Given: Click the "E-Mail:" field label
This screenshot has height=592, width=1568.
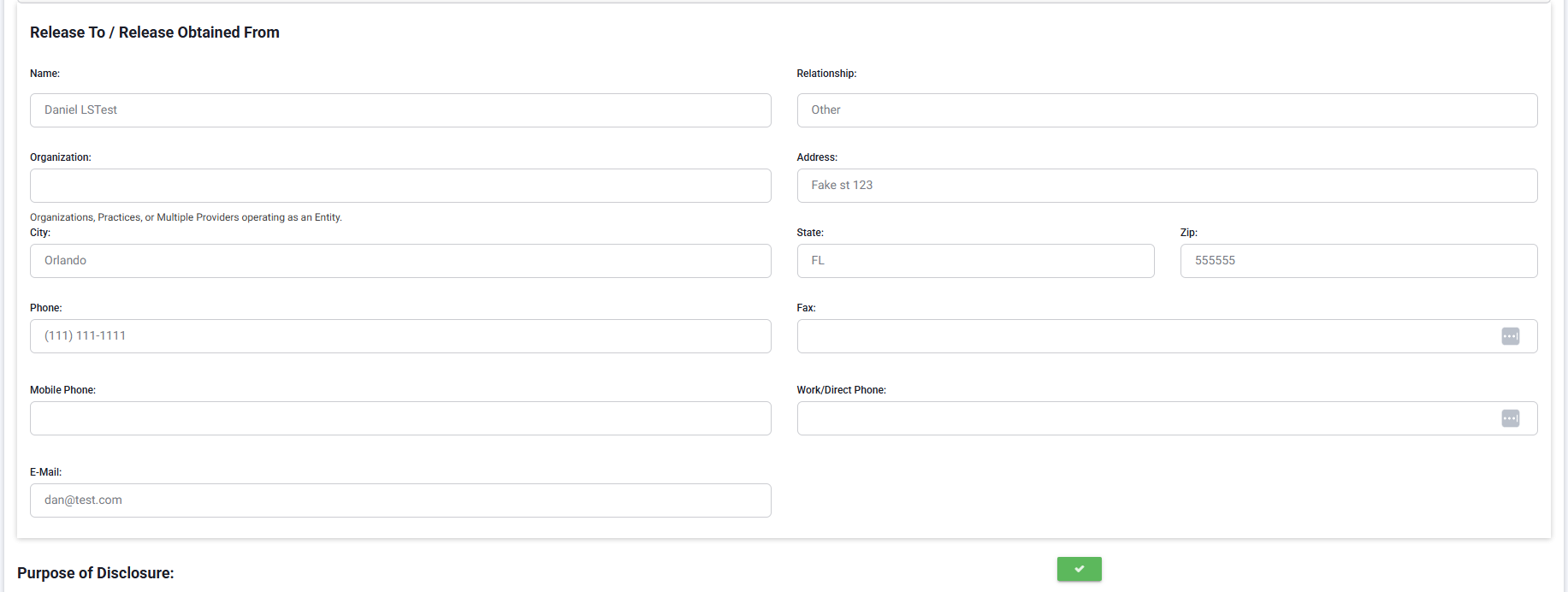Looking at the screenshot, I should click(x=46, y=472).
